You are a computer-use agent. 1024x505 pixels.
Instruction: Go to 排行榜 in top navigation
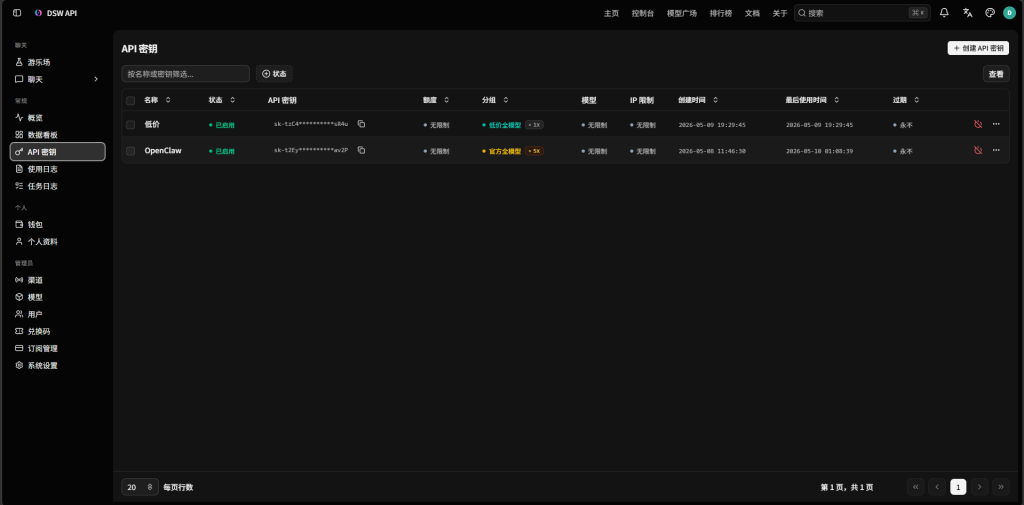click(721, 13)
